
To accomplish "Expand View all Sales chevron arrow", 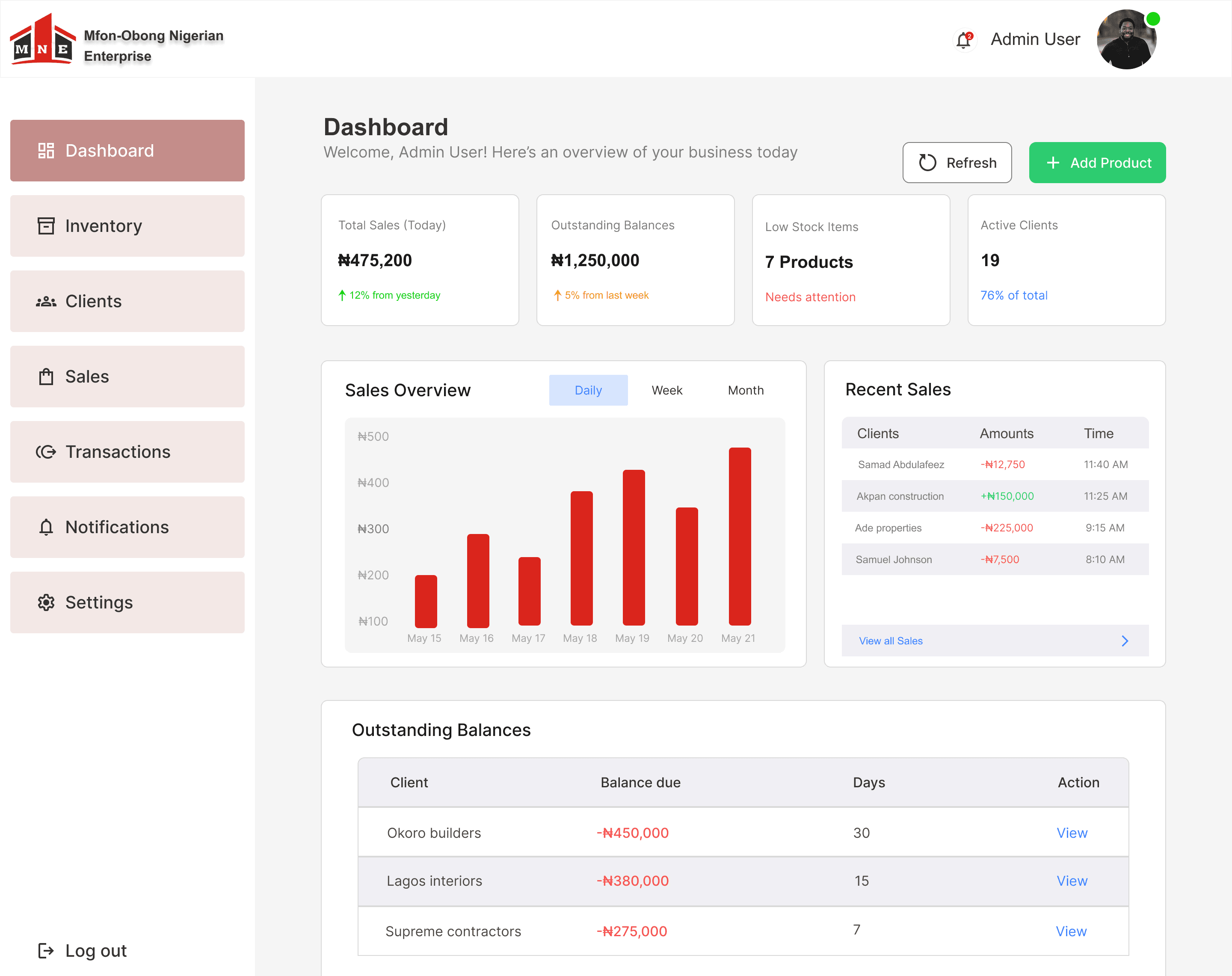I will pyautogui.click(x=1125, y=641).
